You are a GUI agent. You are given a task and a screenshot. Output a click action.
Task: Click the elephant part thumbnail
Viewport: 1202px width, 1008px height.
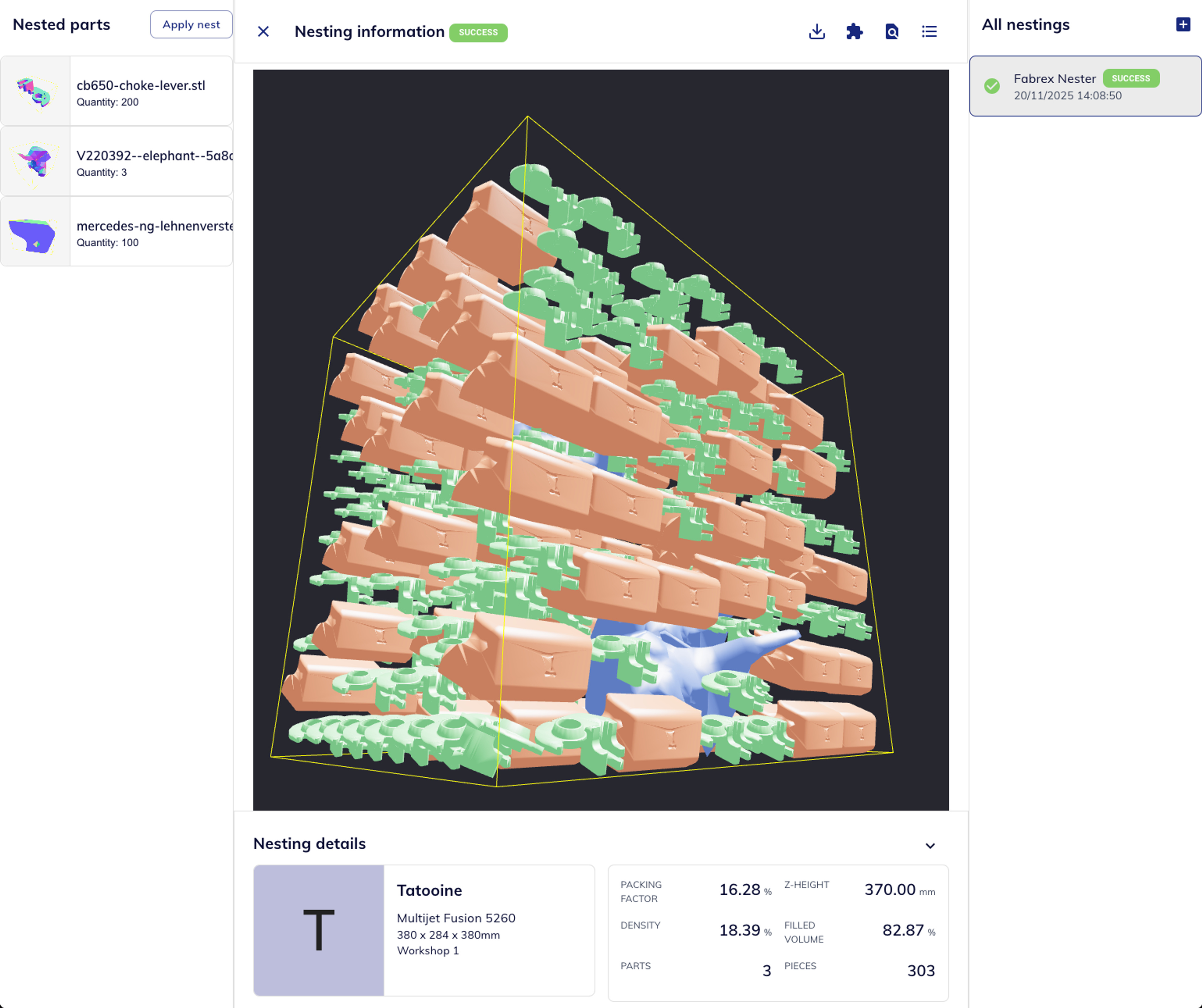click(x=35, y=162)
